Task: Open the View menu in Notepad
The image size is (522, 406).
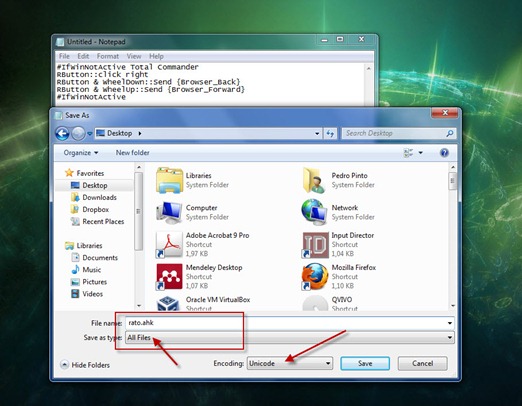Action: click(x=134, y=56)
